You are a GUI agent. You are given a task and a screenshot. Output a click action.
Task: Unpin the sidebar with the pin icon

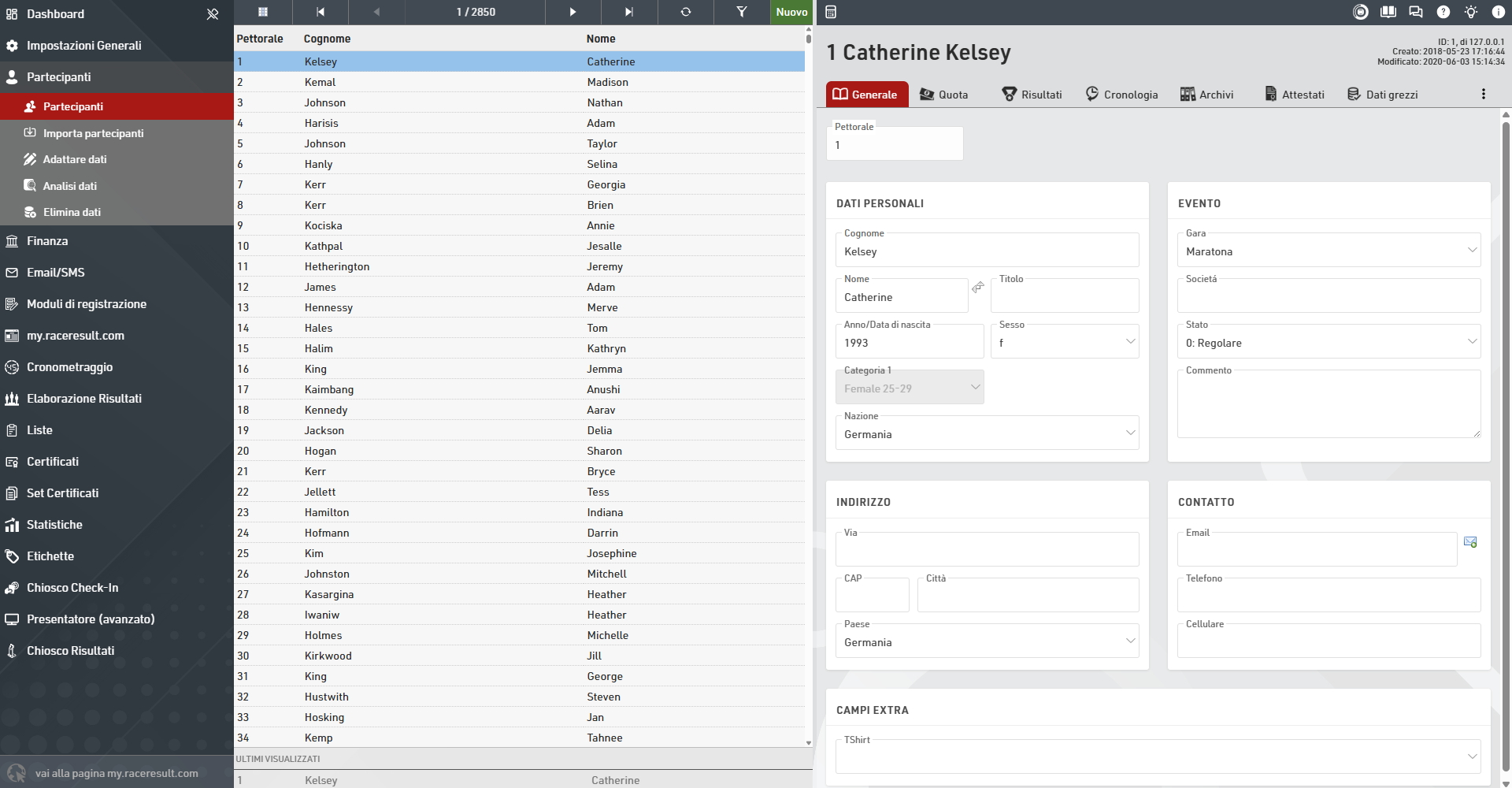(213, 14)
